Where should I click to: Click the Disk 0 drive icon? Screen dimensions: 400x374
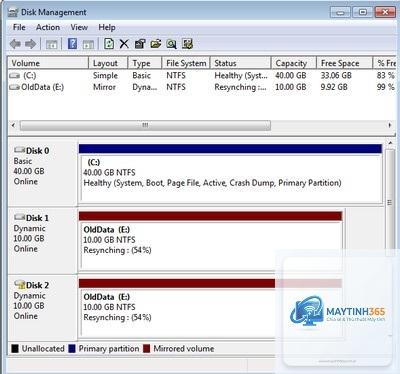tap(20, 150)
